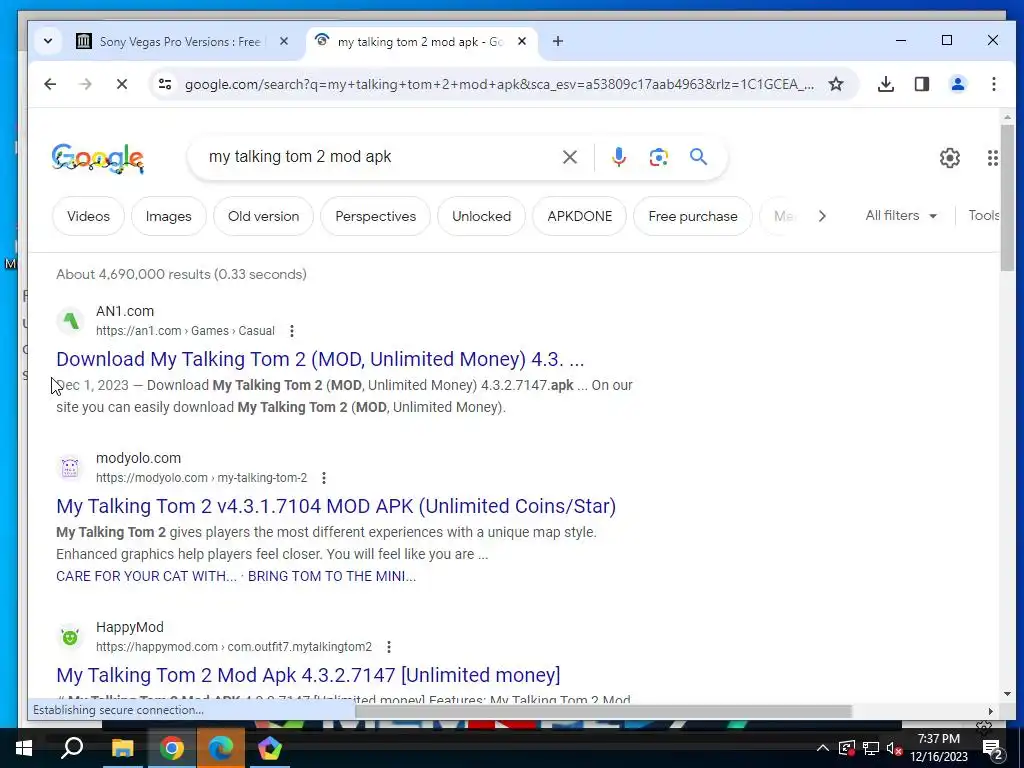Open the Tools option
The height and width of the screenshot is (768, 1024).
[984, 216]
